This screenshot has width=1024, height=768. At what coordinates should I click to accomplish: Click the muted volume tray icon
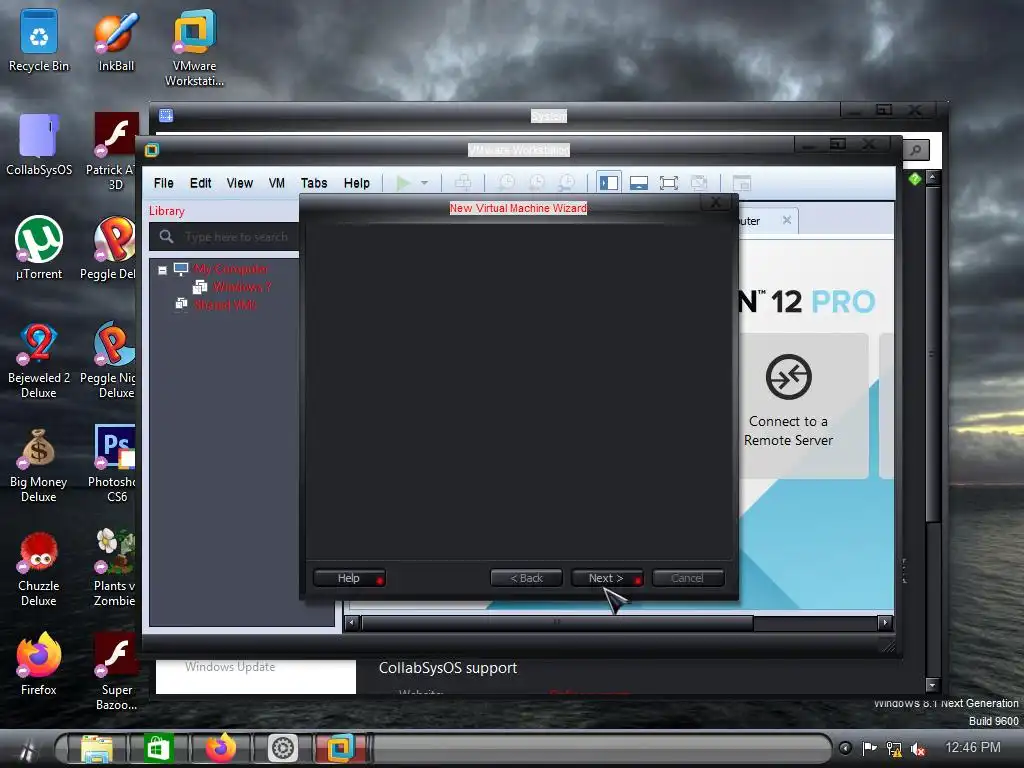[x=918, y=748]
